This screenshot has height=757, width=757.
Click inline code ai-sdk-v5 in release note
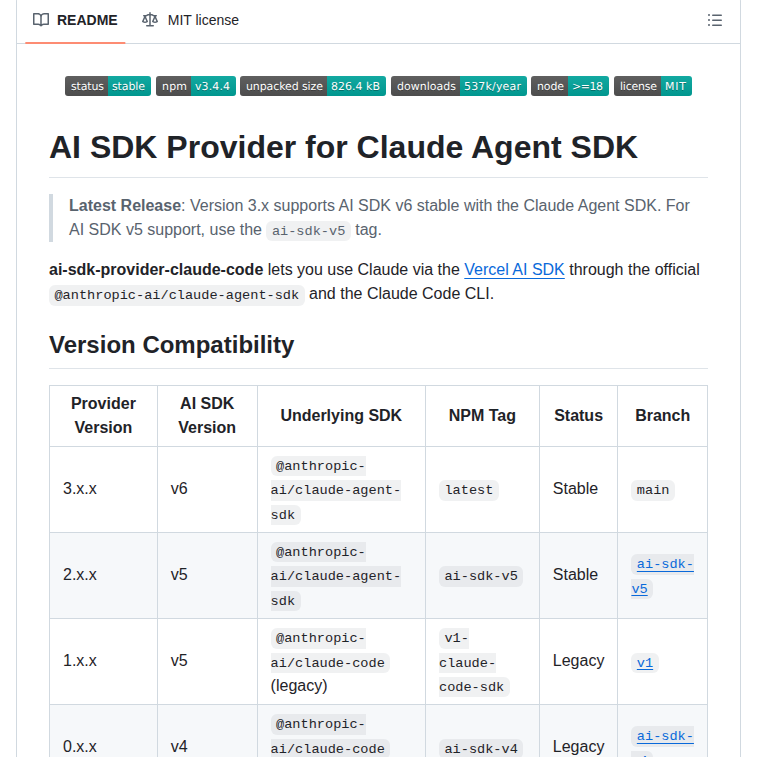(x=308, y=231)
